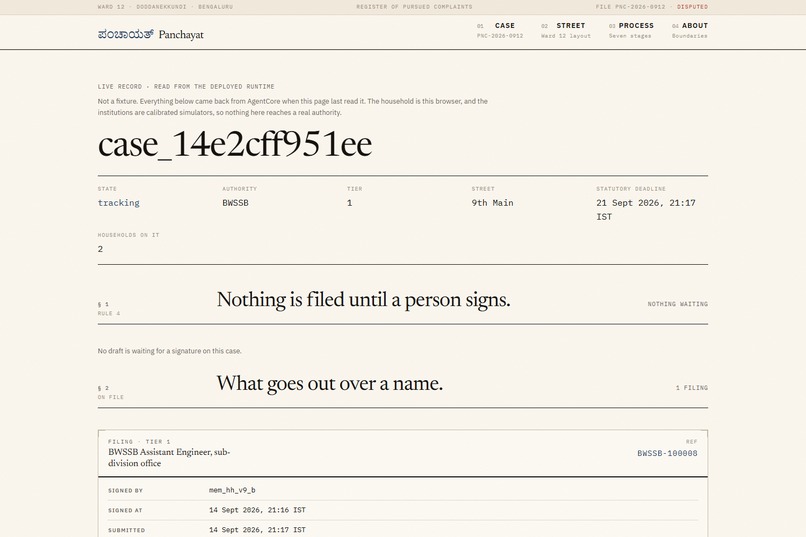Click 'No draft is waiting for a signature' text
Viewport: 806px width, 537px height.
pyautogui.click(x=170, y=351)
